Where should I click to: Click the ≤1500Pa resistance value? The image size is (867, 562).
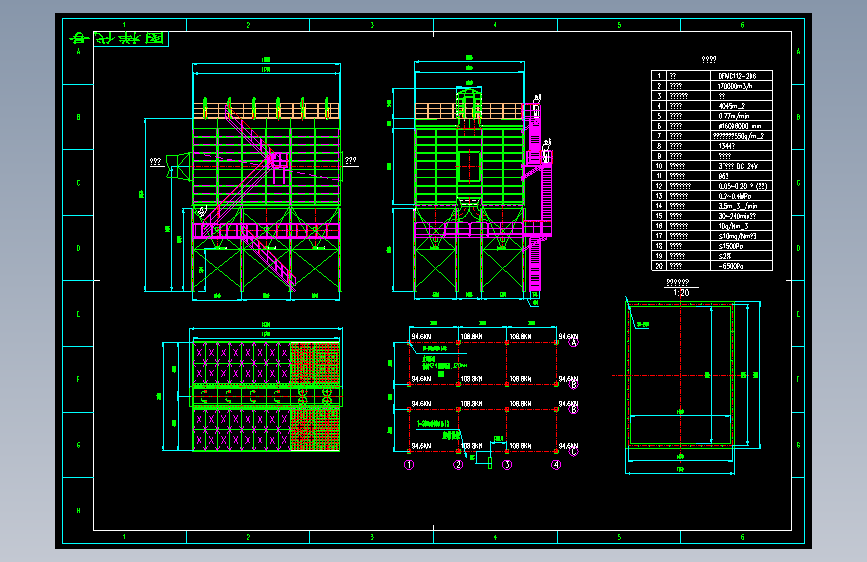(730, 246)
